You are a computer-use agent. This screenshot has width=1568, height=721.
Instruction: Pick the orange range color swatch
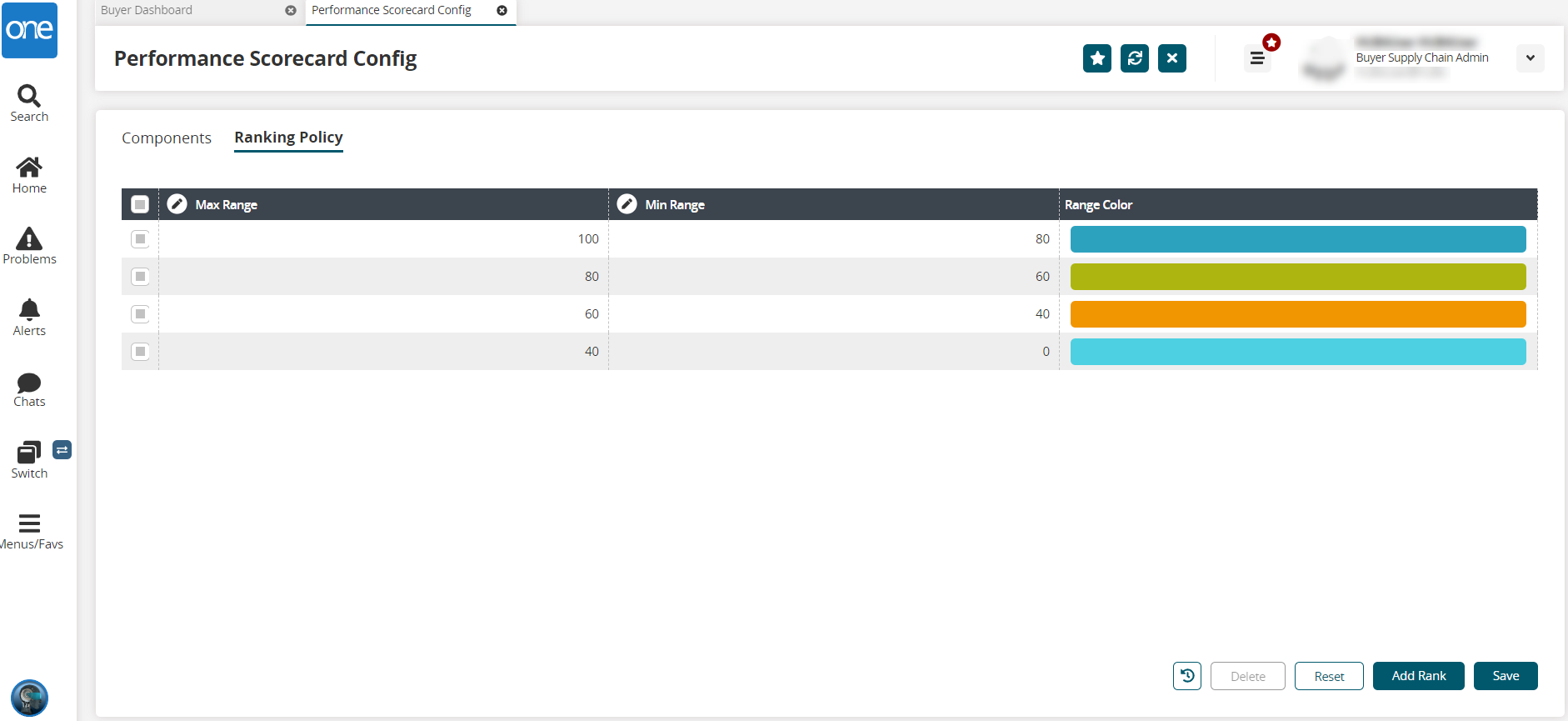(1298, 314)
